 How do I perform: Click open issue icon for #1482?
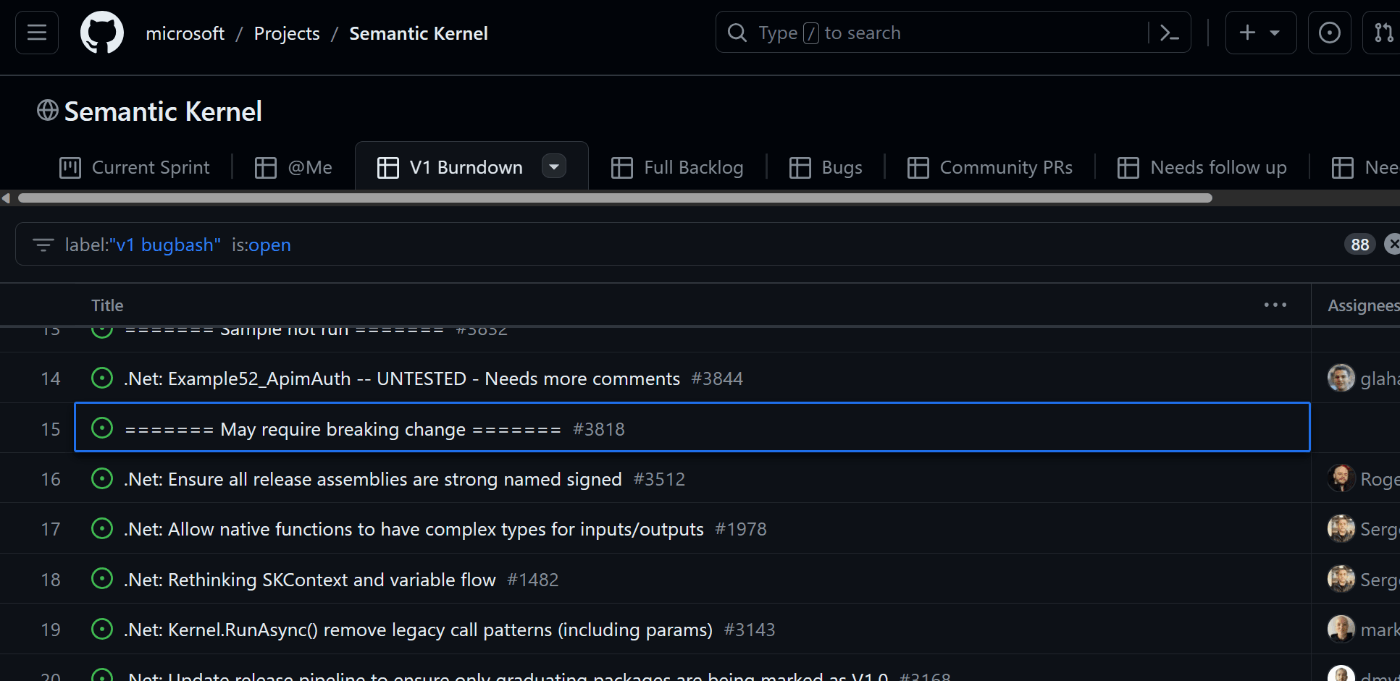101,578
